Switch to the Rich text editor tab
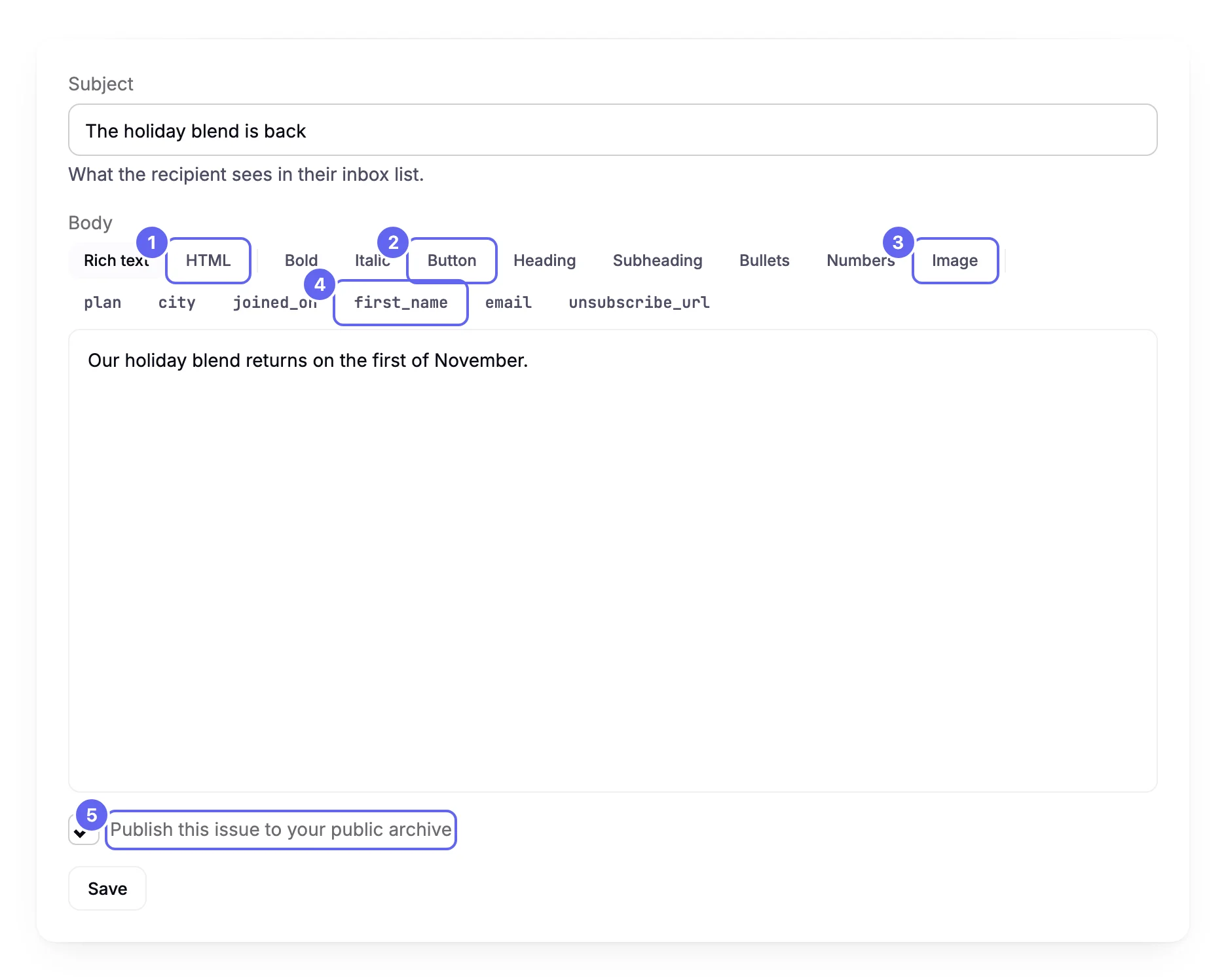 tap(117, 261)
